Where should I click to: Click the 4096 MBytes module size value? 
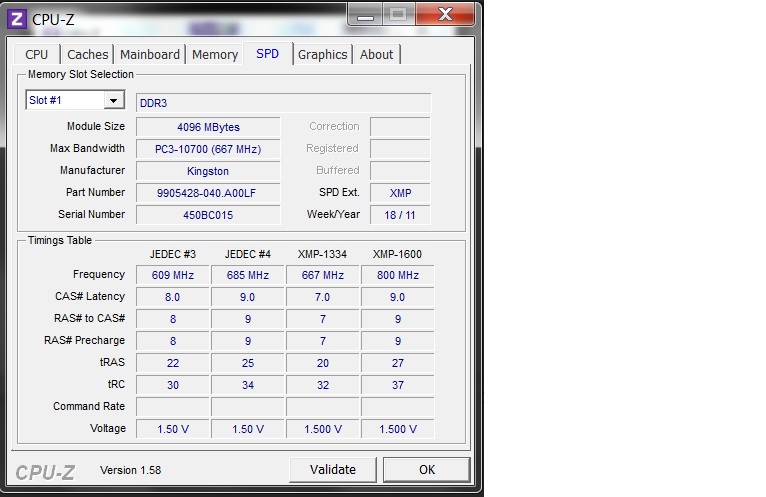click(x=208, y=127)
